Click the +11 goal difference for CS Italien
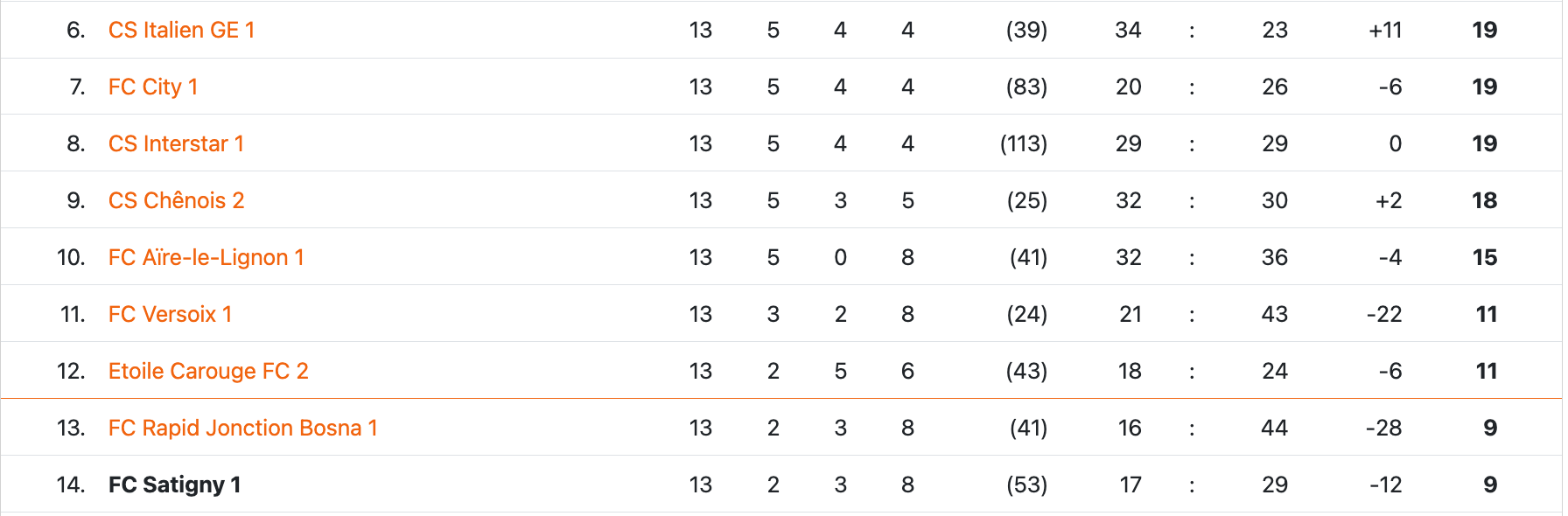 coord(1385,30)
